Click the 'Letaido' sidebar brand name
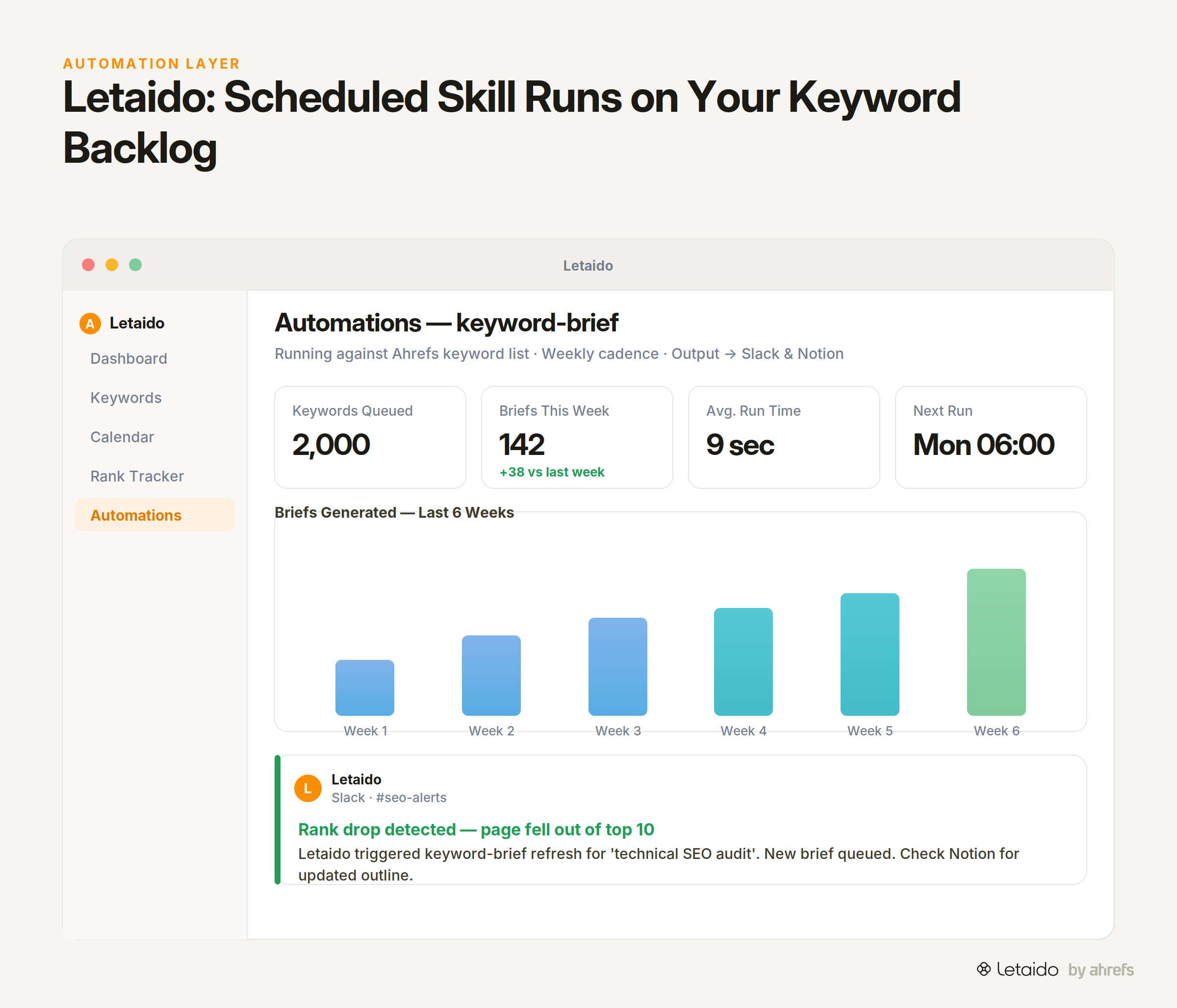Screen dimensions: 1177x1008 (x=137, y=323)
